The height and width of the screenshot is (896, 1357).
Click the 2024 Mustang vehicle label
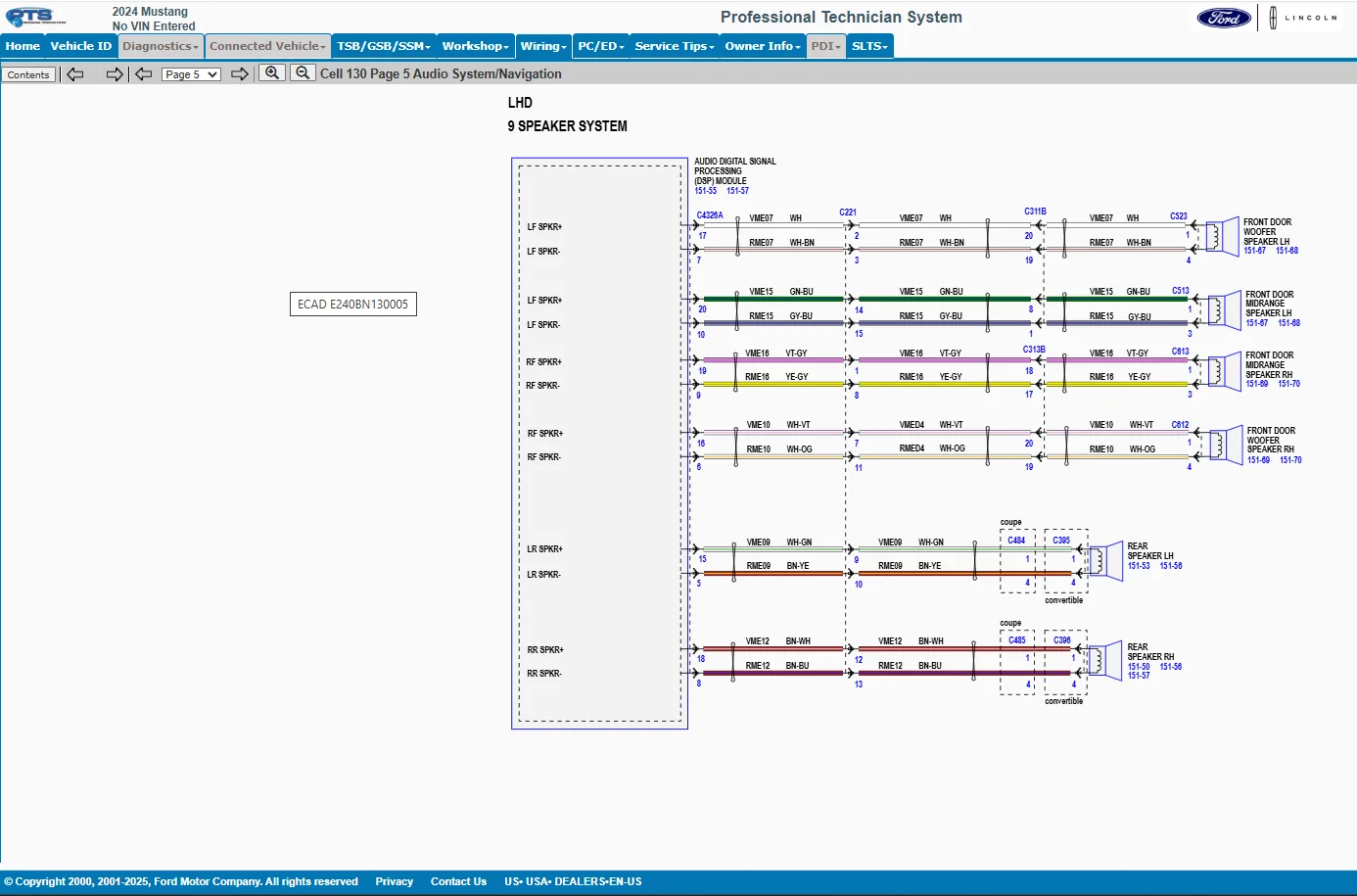[150, 12]
